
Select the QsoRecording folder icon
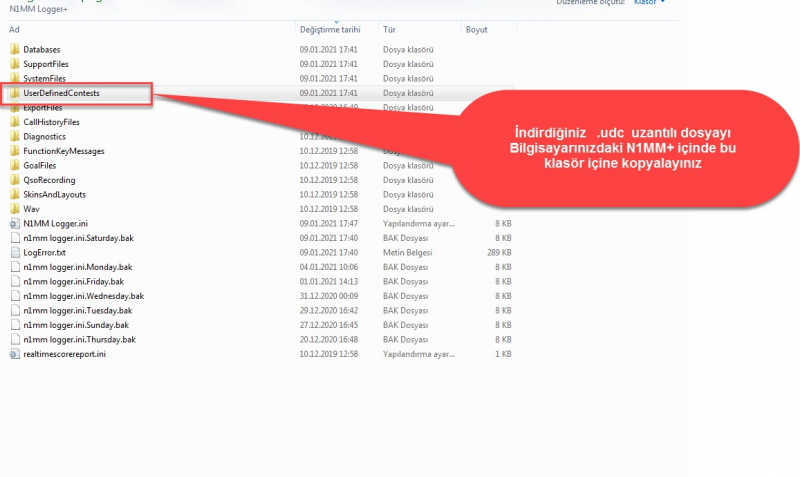[x=14, y=180]
